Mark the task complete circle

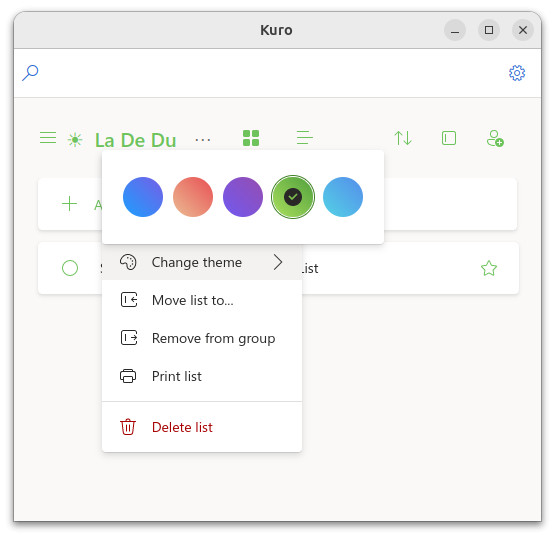click(x=70, y=268)
